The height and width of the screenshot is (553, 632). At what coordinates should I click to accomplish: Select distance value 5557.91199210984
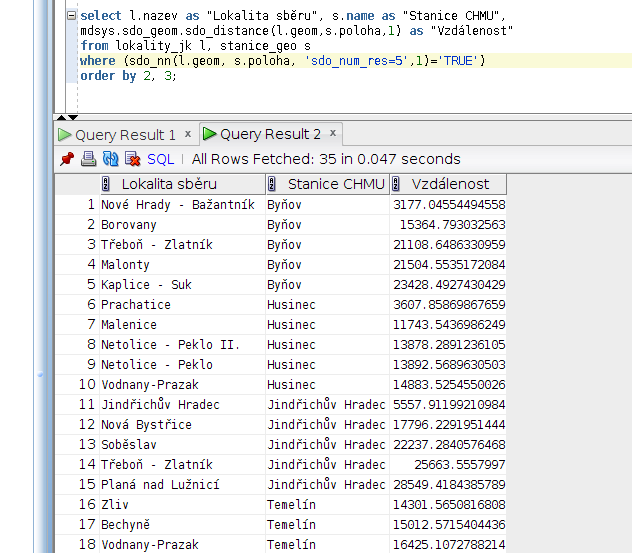[448, 405]
